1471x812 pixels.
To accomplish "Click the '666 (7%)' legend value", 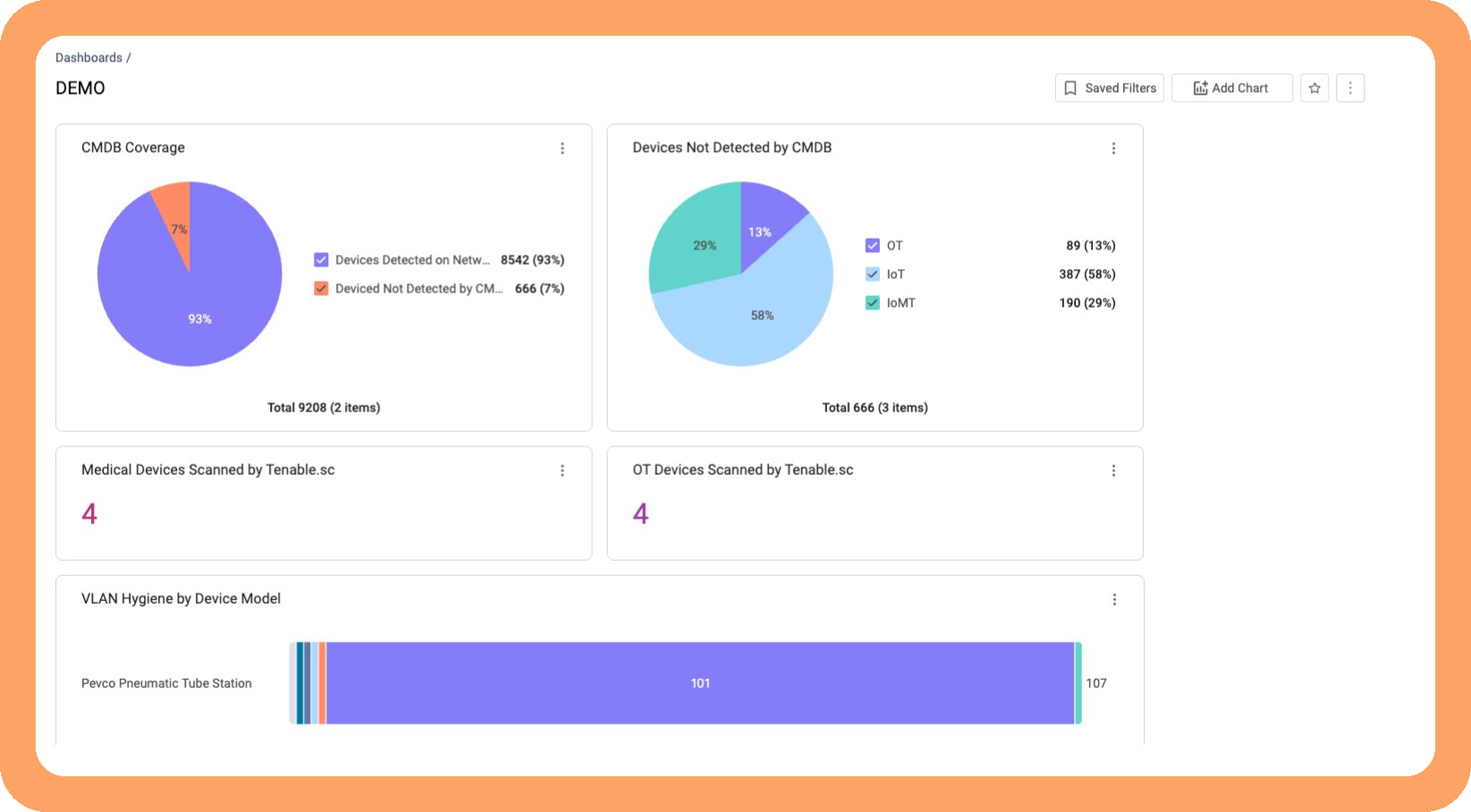I will point(539,289).
